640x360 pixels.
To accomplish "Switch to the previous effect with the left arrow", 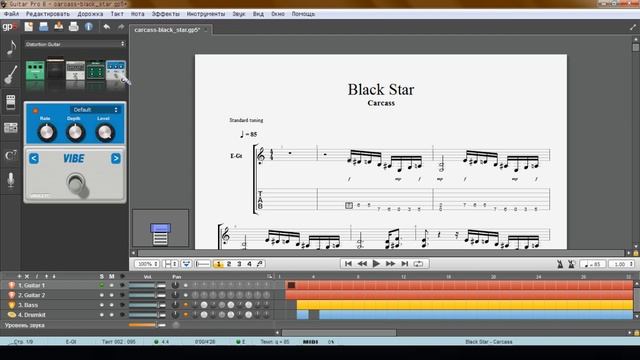I will coord(34,158).
